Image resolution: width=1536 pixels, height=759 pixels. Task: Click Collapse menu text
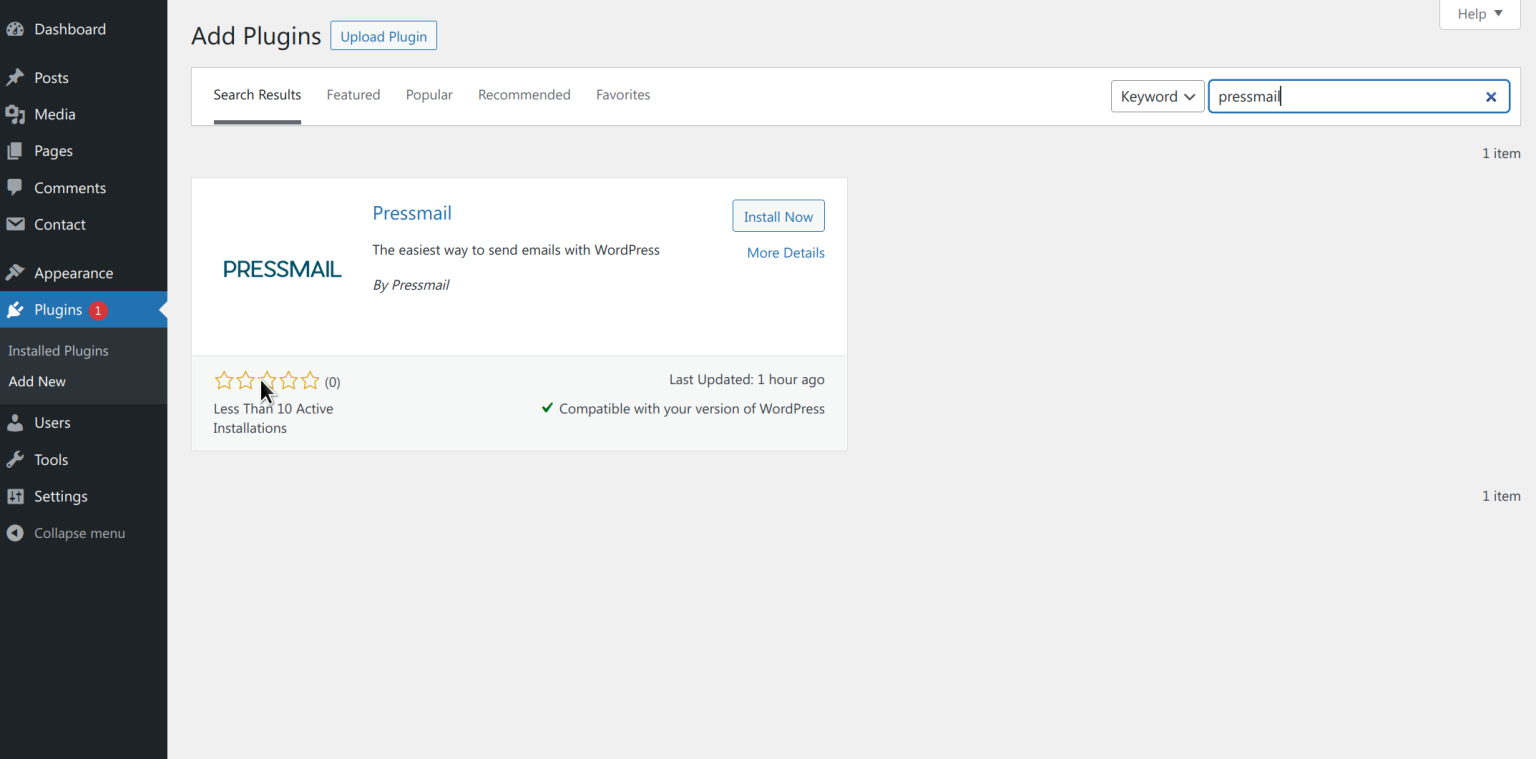pyautogui.click(x=79, y=533)
